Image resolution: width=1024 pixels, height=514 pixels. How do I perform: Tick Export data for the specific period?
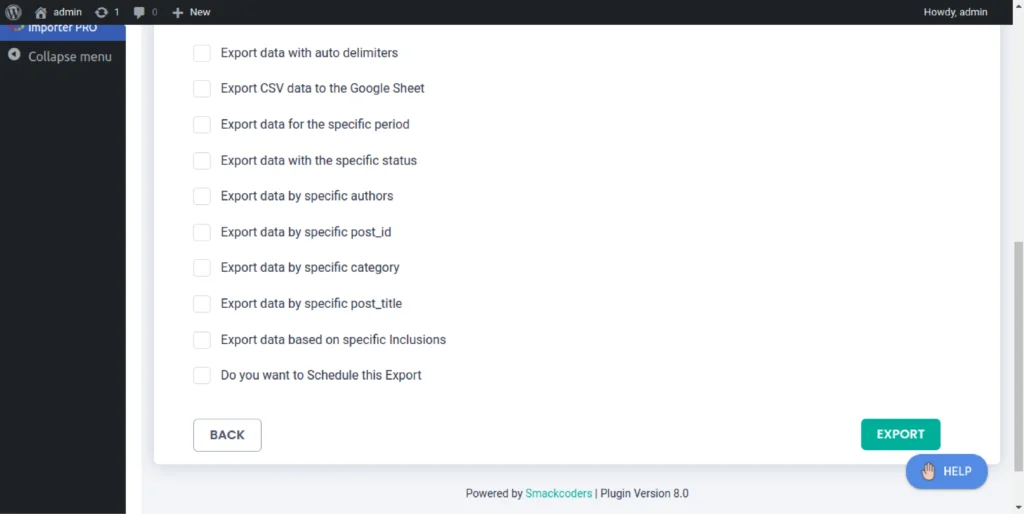(x=202, y=125)
